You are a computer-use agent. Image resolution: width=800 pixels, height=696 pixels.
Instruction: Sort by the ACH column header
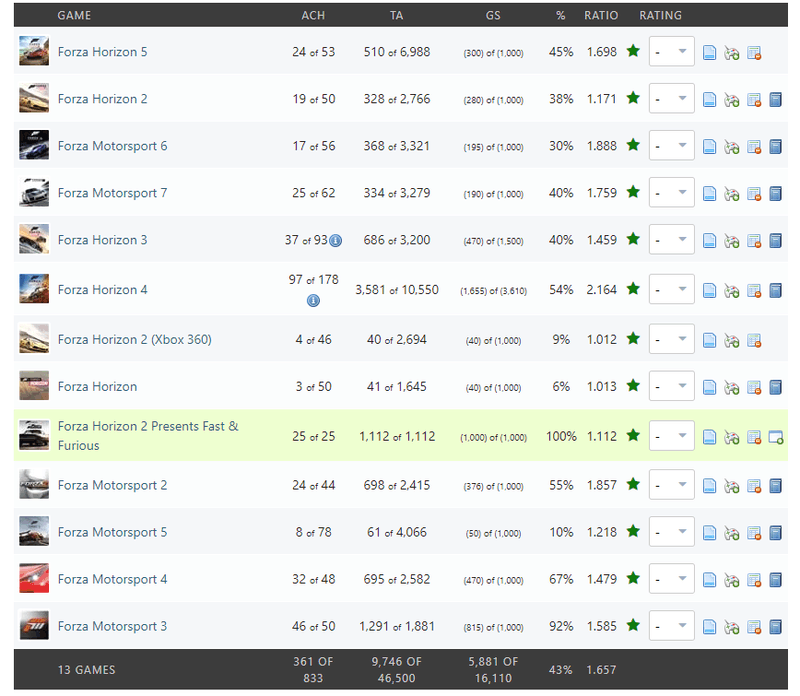click(313, 15)
